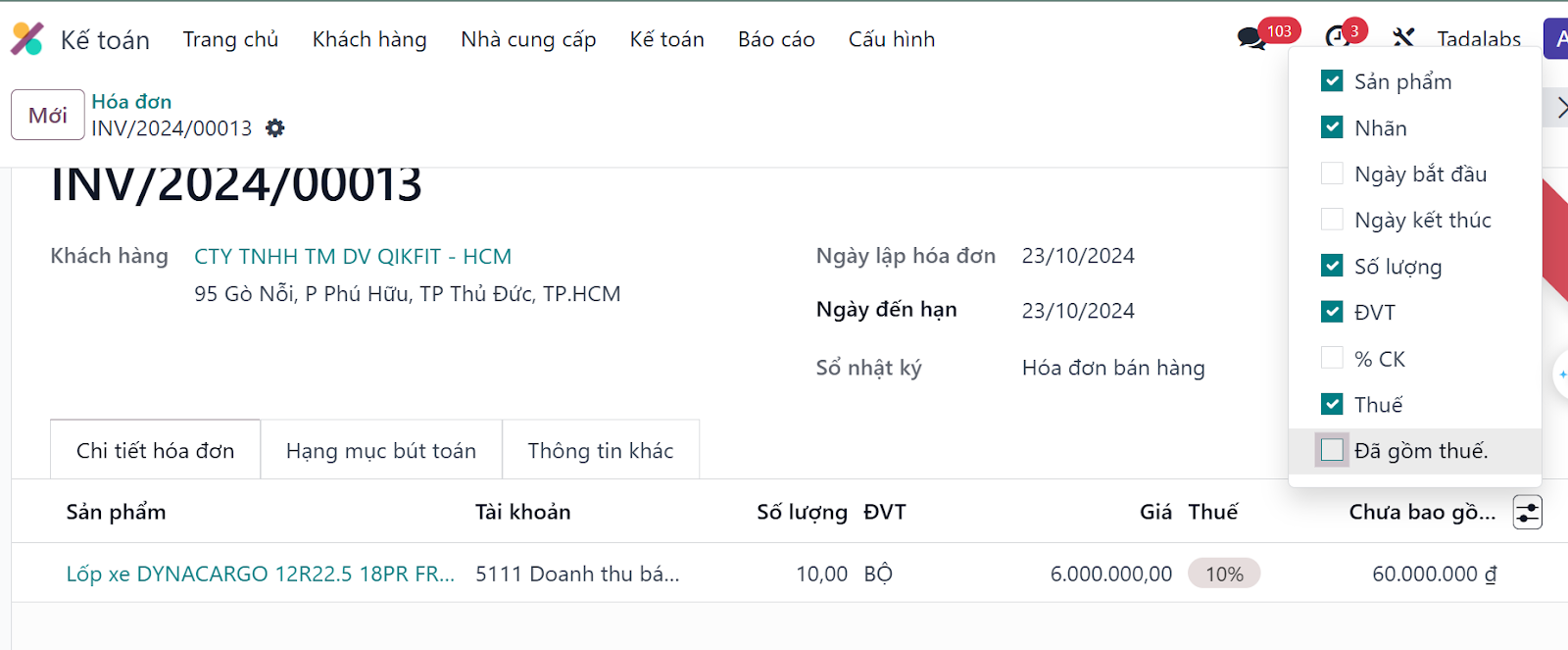Enable the Ngày bắt đầu column
Screen dimensions: 1568x650
[x=1332, y=174]
